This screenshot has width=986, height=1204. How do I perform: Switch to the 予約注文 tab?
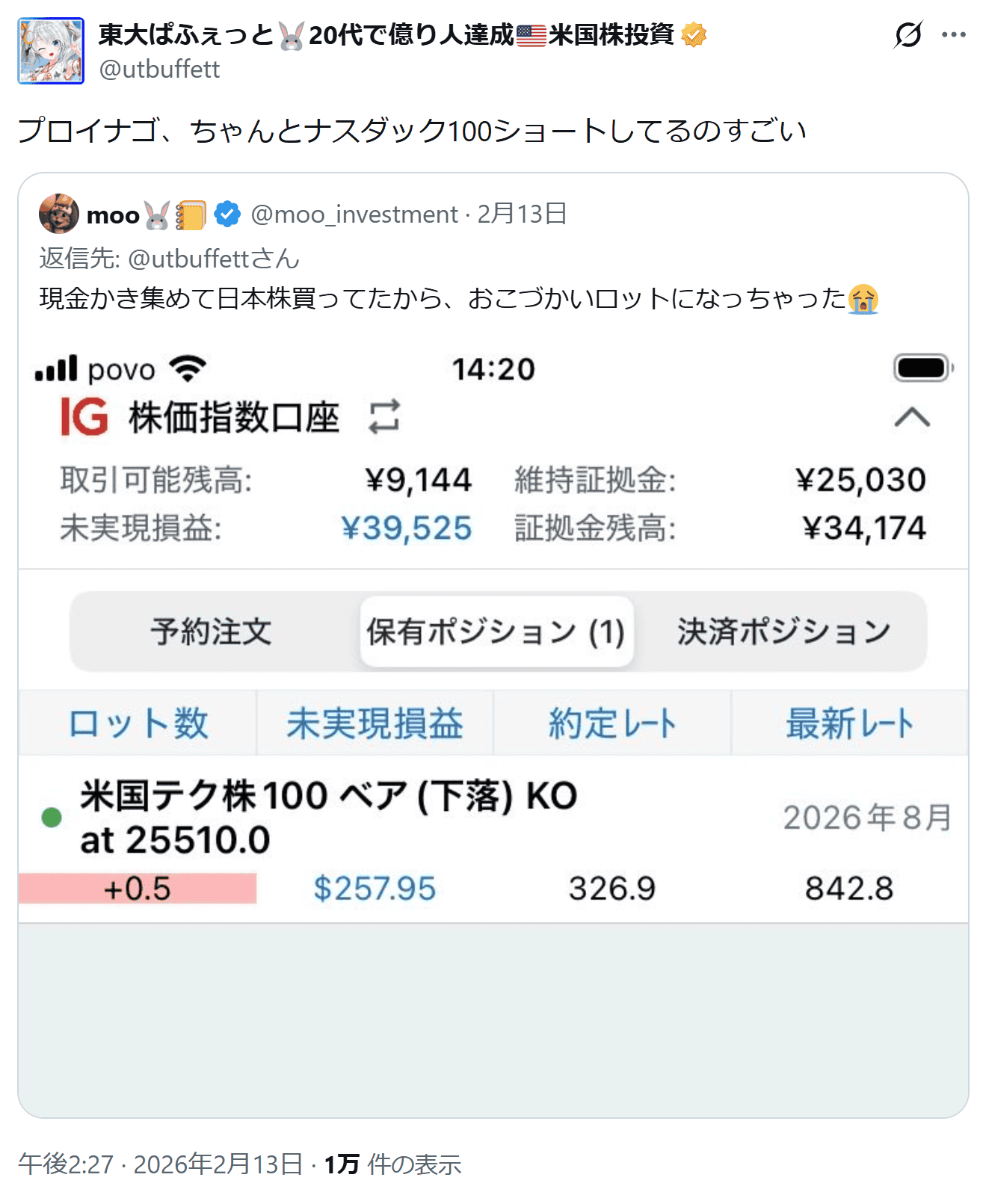(212, 632)
